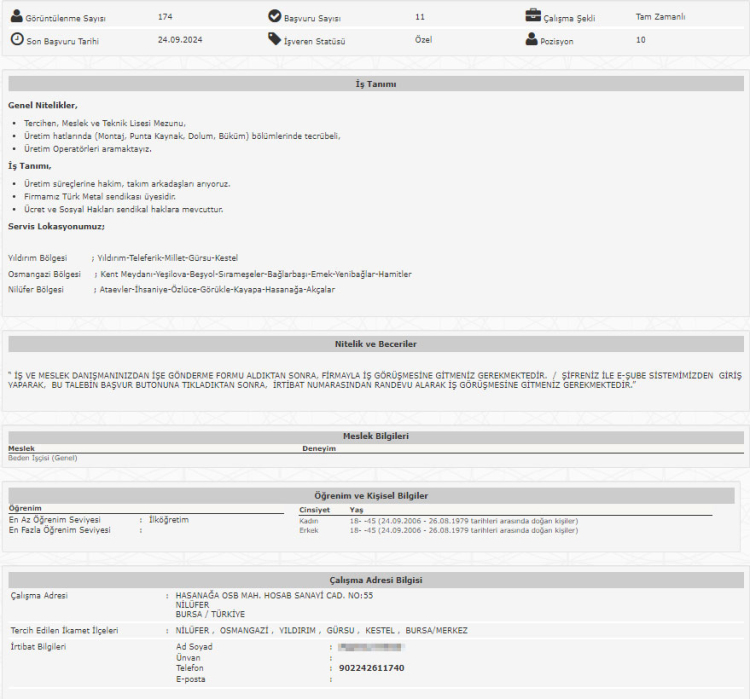Click the Çalışma Adresi Bilgisi header
Screen dimensions: 750x699
coord(375,580)
